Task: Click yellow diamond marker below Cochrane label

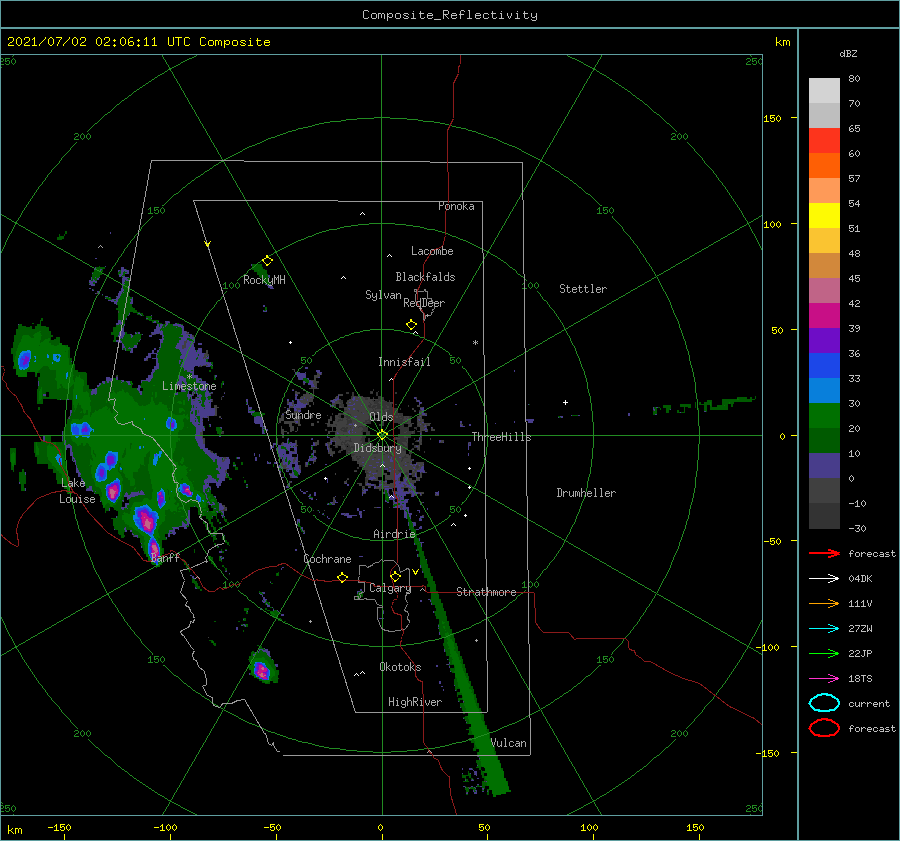Action: 343,577
